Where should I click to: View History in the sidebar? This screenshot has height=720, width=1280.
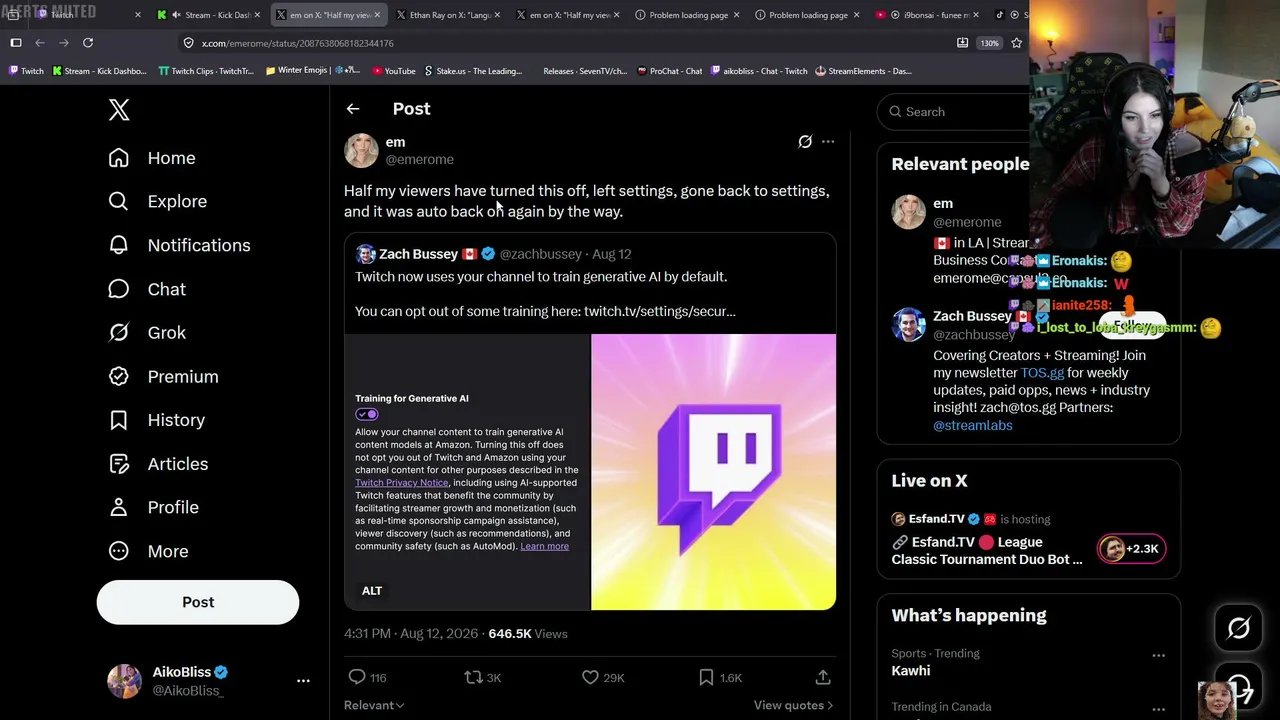point(156,420)
